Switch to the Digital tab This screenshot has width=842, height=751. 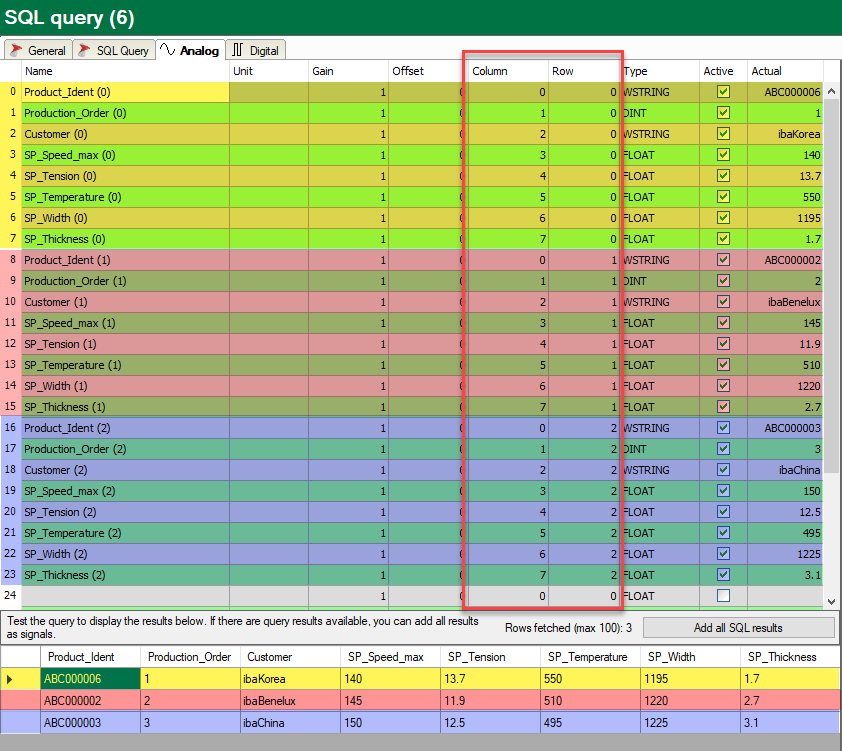tap(256, 50)
